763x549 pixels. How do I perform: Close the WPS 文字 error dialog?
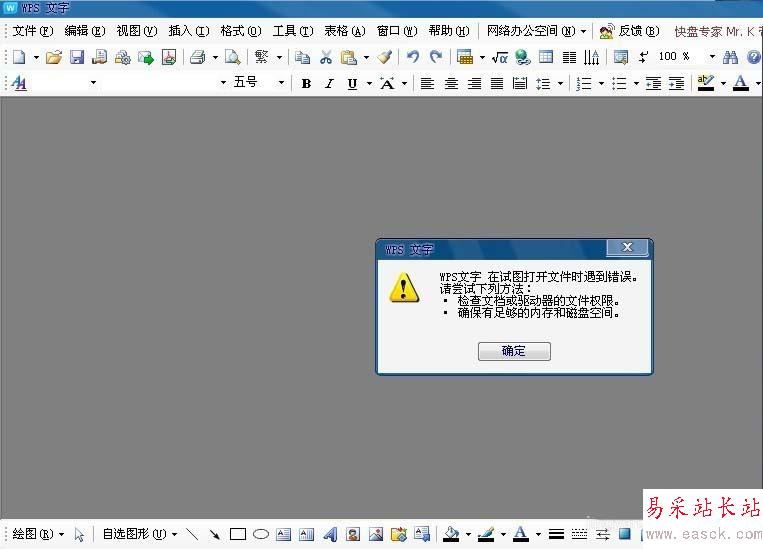point(627,247)
